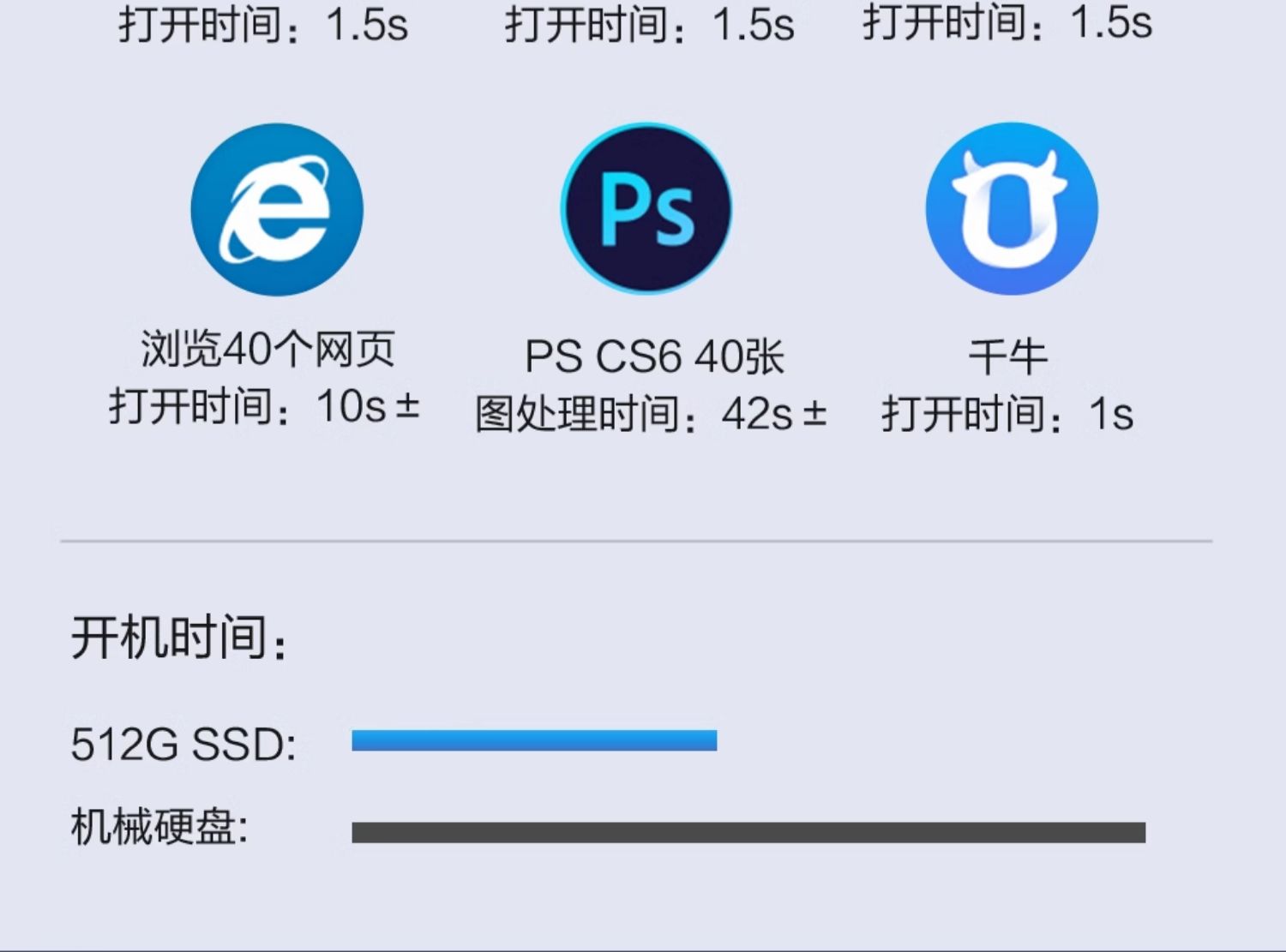The width and height of the screenshot is (1286, 952).
Task: Open the 千牛 bull-head icon
Action: (1012, 208)
